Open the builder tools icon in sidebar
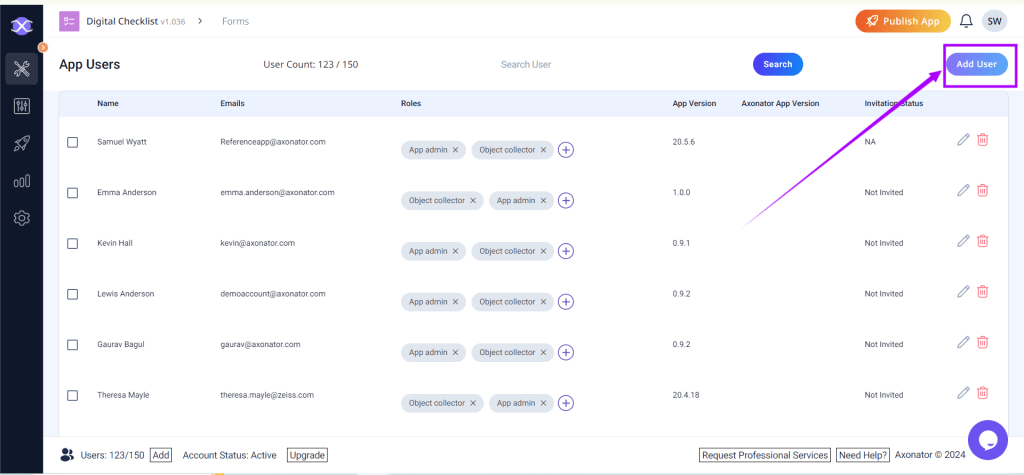This screenshot has width=1024, height=475. pyautogui.click(x=21, y=69)
